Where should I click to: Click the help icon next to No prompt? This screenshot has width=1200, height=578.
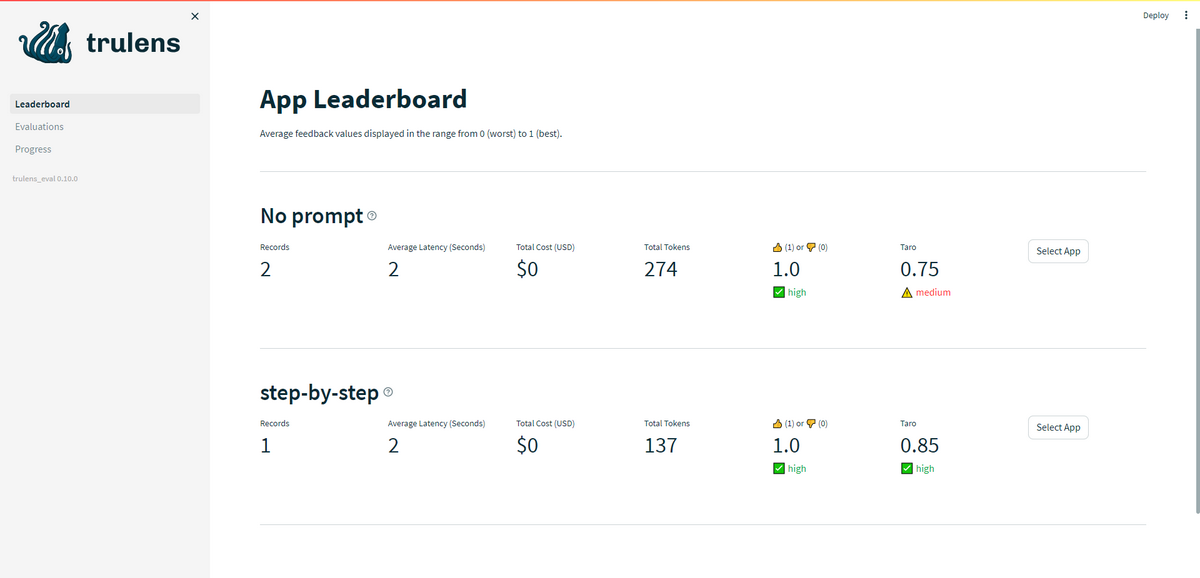tap(372, 216)
